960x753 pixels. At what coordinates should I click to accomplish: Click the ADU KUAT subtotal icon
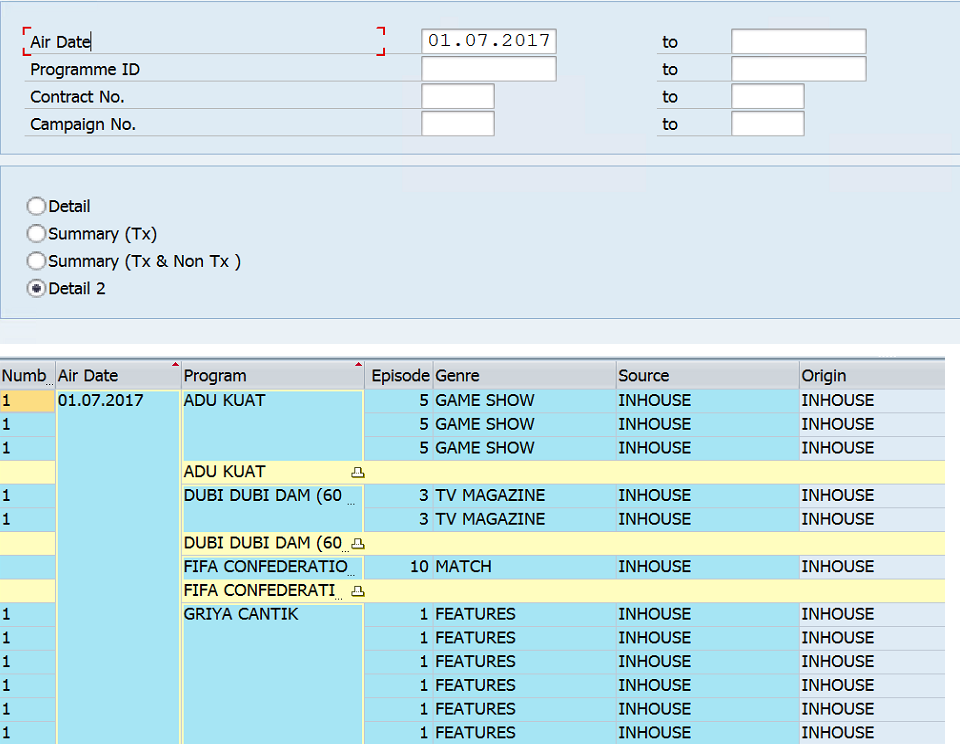[x=358, y=472]
